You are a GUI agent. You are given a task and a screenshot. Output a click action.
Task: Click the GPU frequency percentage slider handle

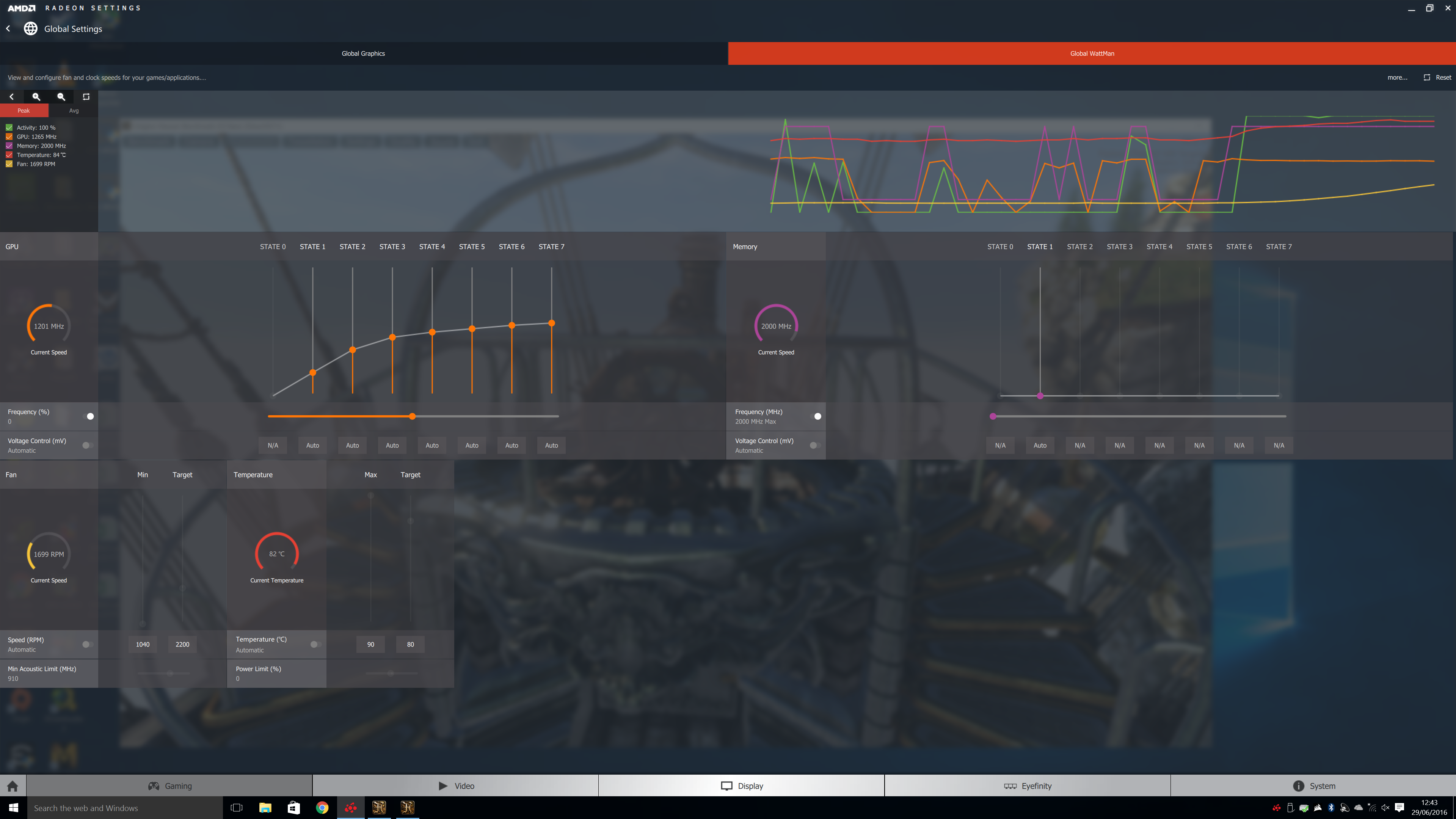coord(413,417)
